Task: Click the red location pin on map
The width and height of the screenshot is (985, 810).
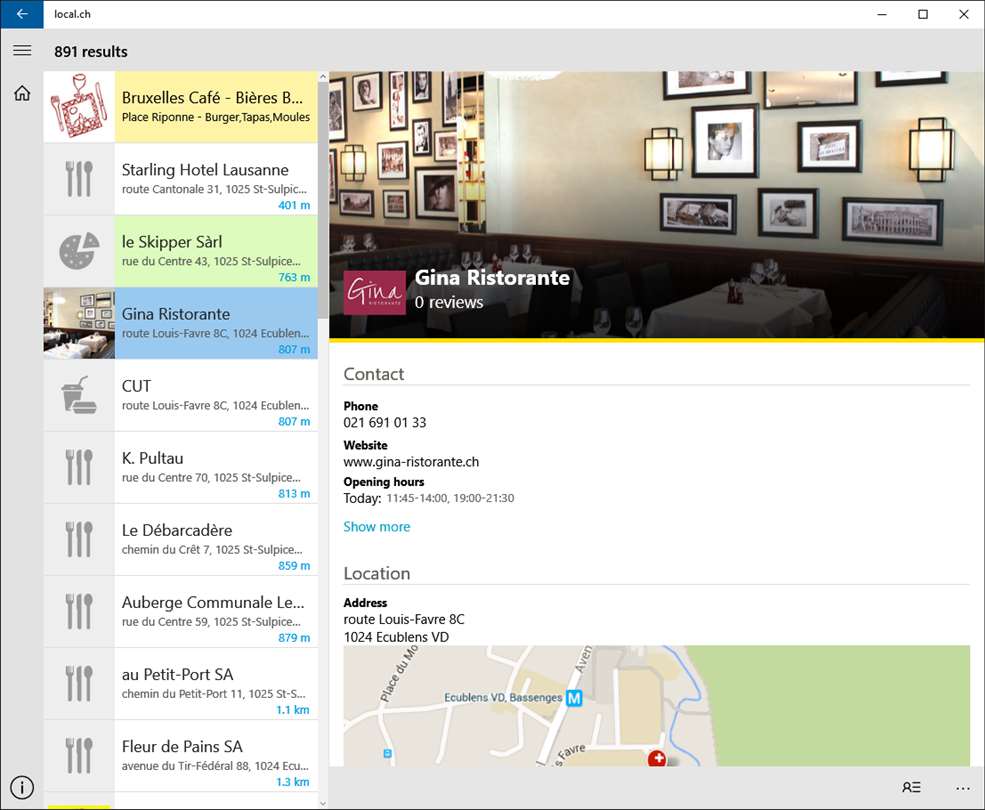Action: tap(657, 758)
